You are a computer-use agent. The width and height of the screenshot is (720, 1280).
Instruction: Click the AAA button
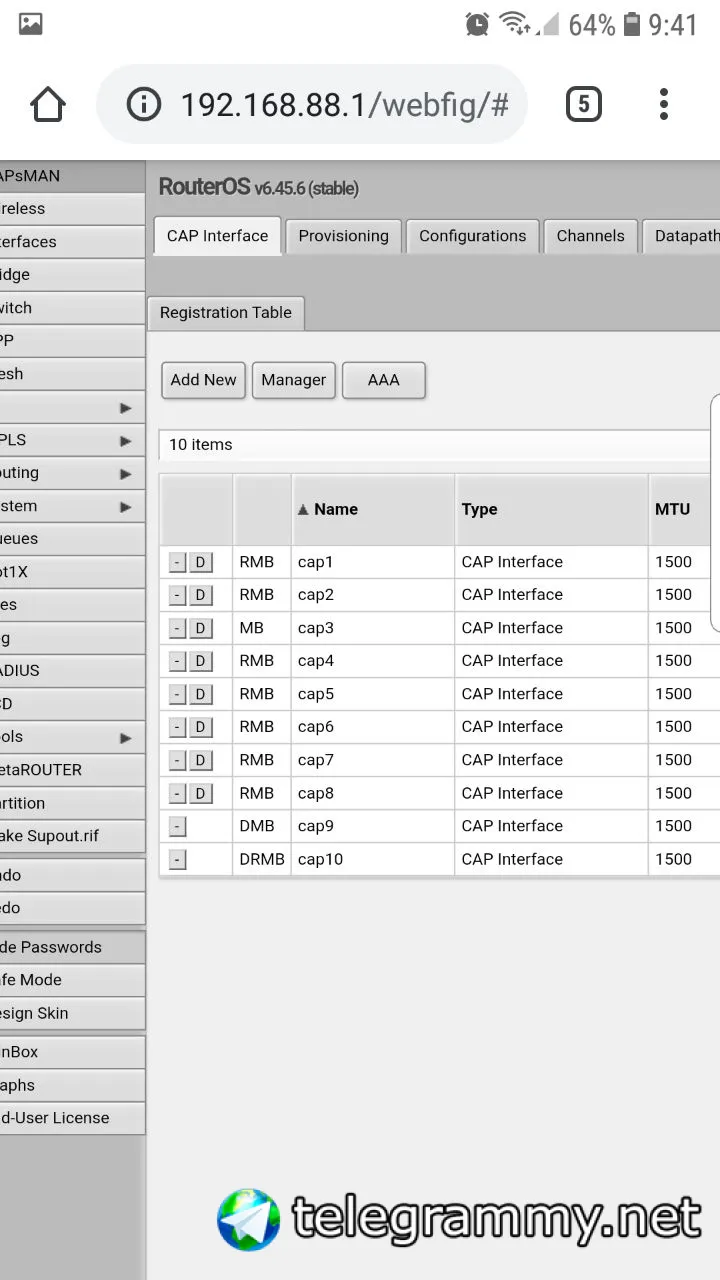click(384, 380)
